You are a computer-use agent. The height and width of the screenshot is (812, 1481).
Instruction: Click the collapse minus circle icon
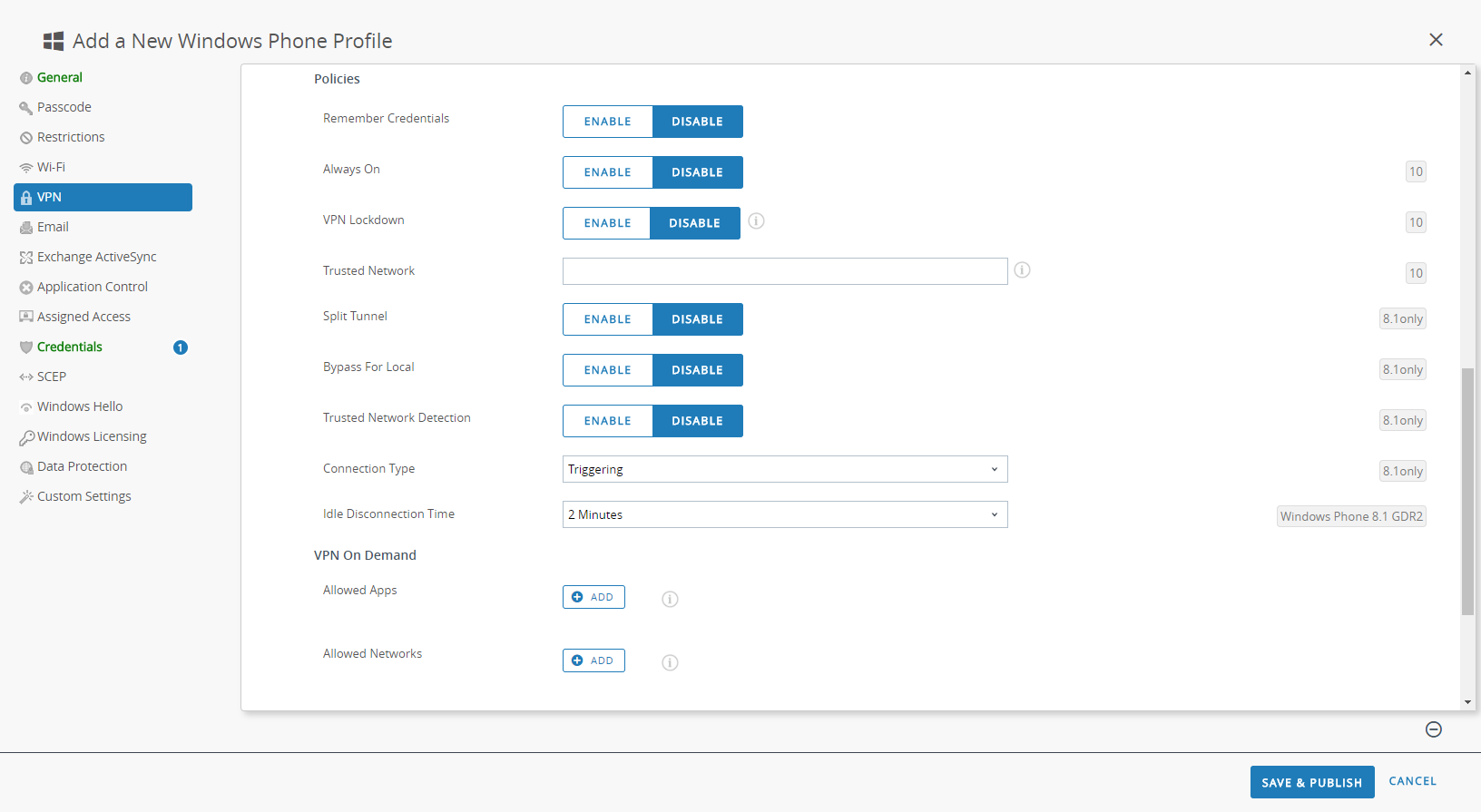(1434, 729)
